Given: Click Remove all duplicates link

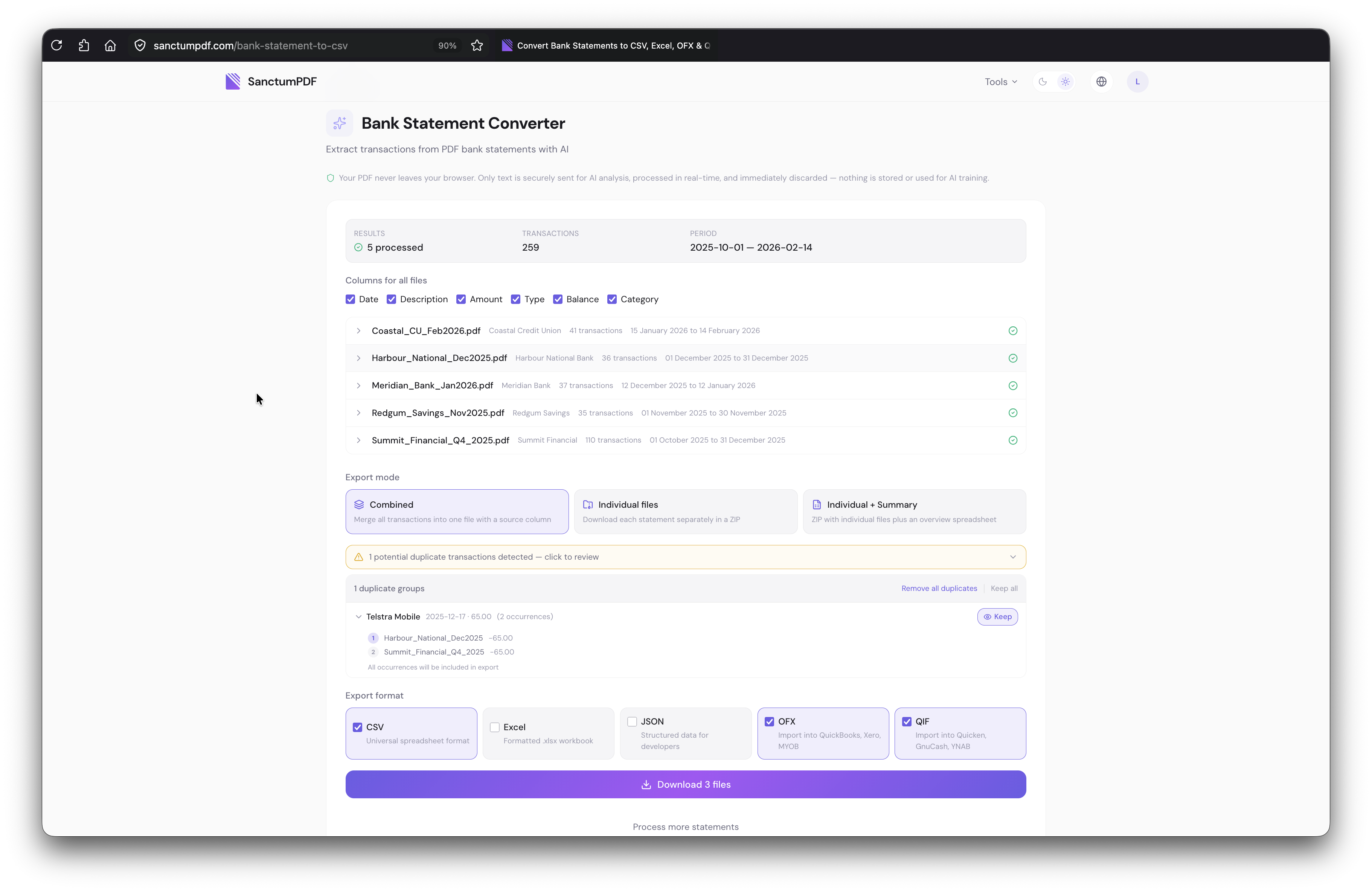Looking at the screenshot, I should (939, 588).
